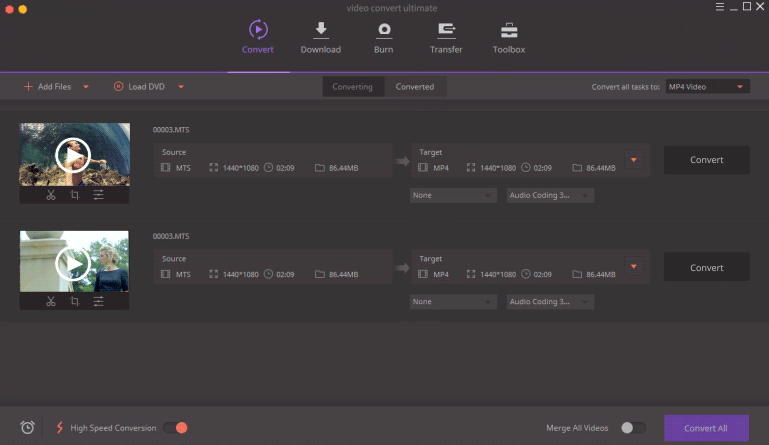Open trim scissors tool for second video

[51, 301]
